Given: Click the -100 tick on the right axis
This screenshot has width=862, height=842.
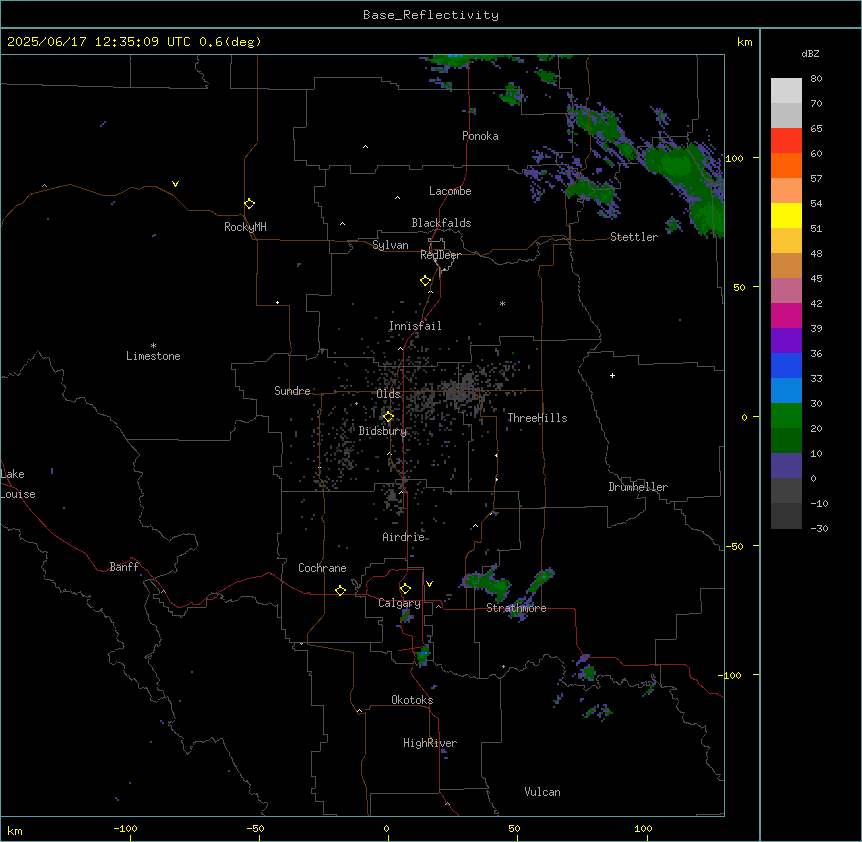Looking at the screenshot, I should point(731,675).
